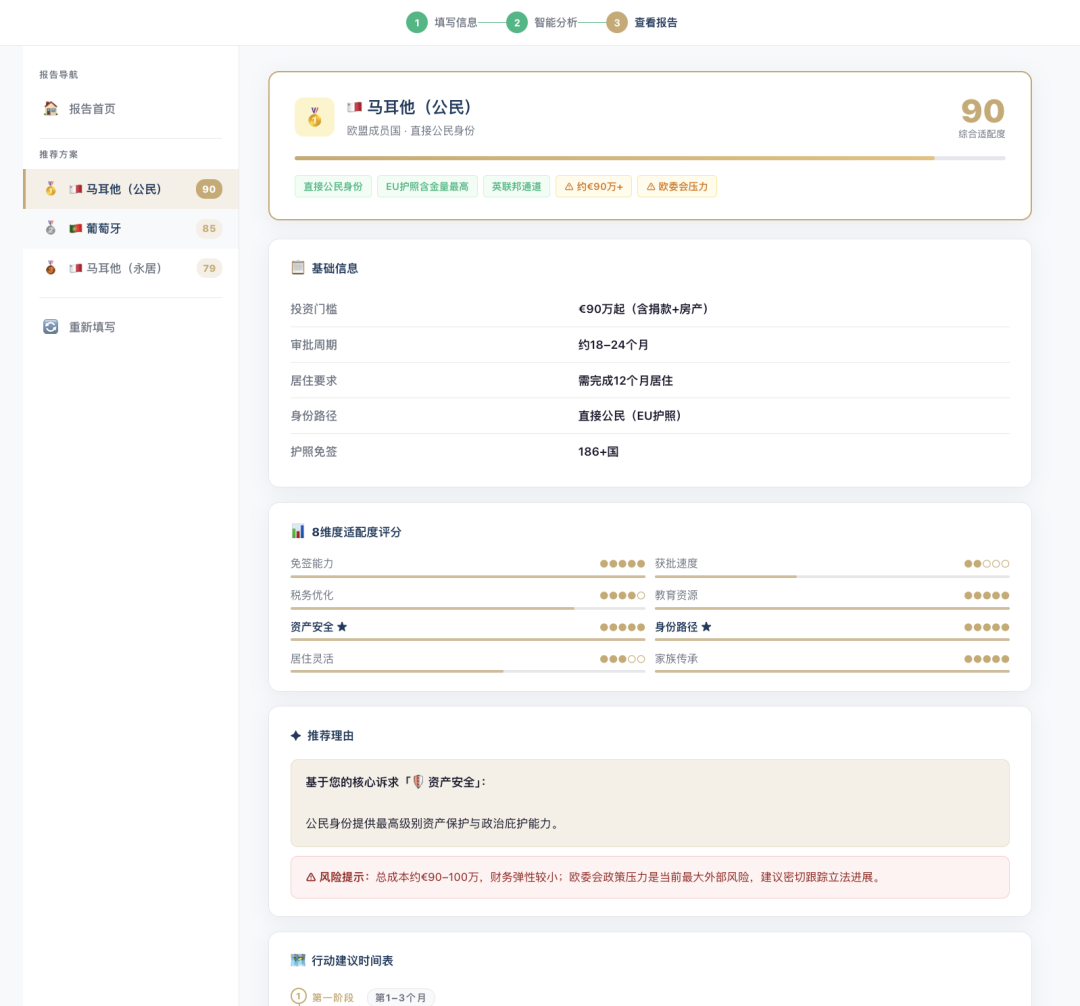Click the value 186+国

[598, 452]
